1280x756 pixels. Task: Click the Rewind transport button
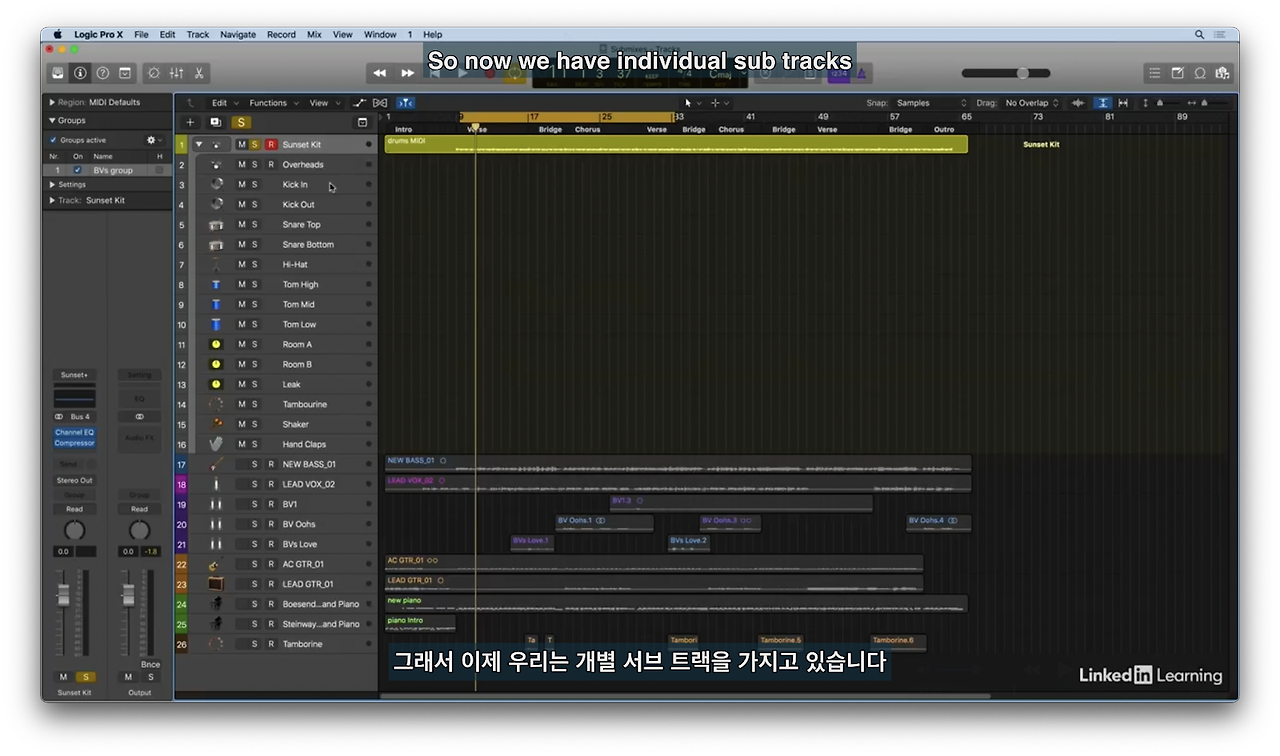point(380,73)
